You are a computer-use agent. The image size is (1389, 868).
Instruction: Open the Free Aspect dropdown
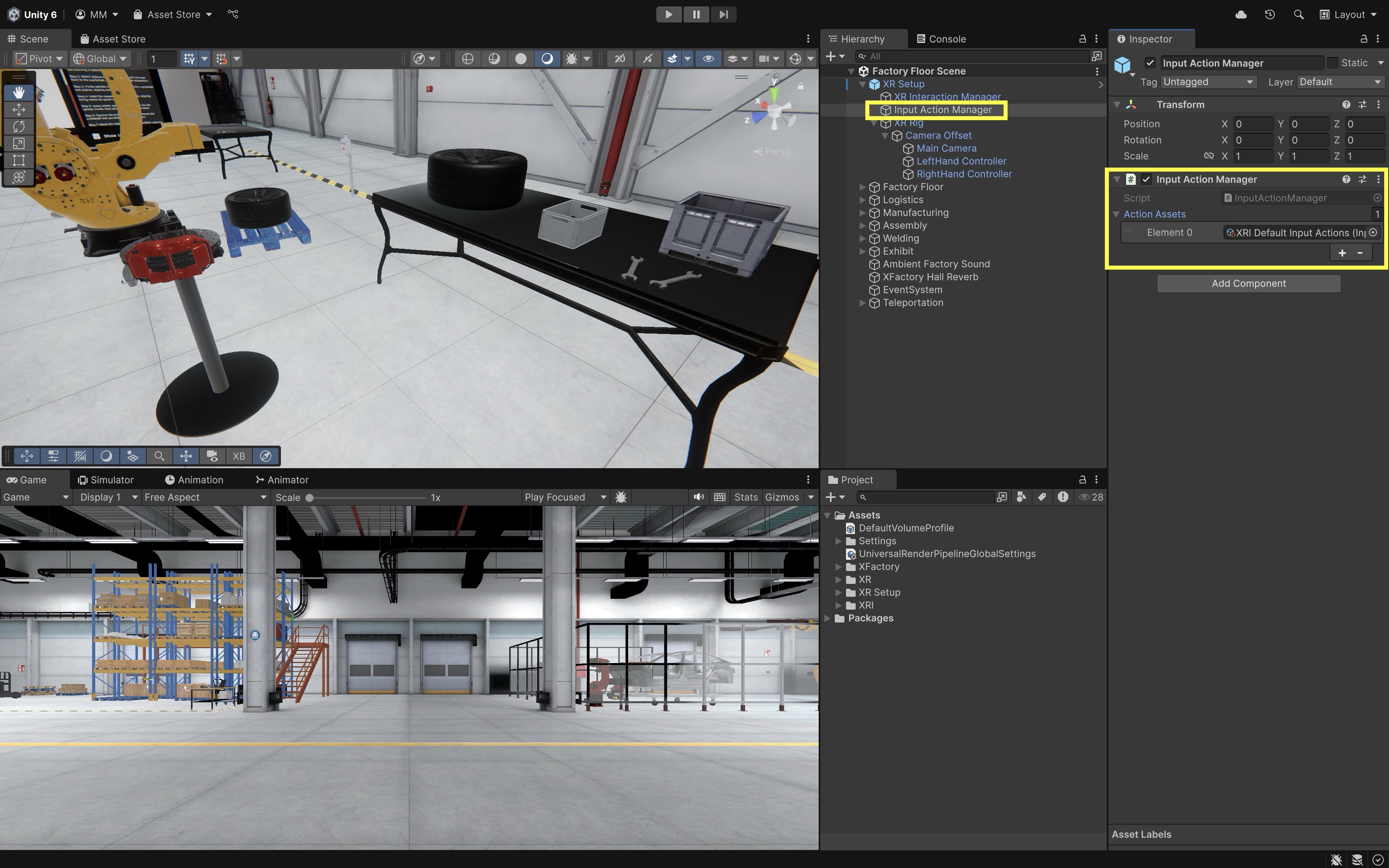[205, 497]
